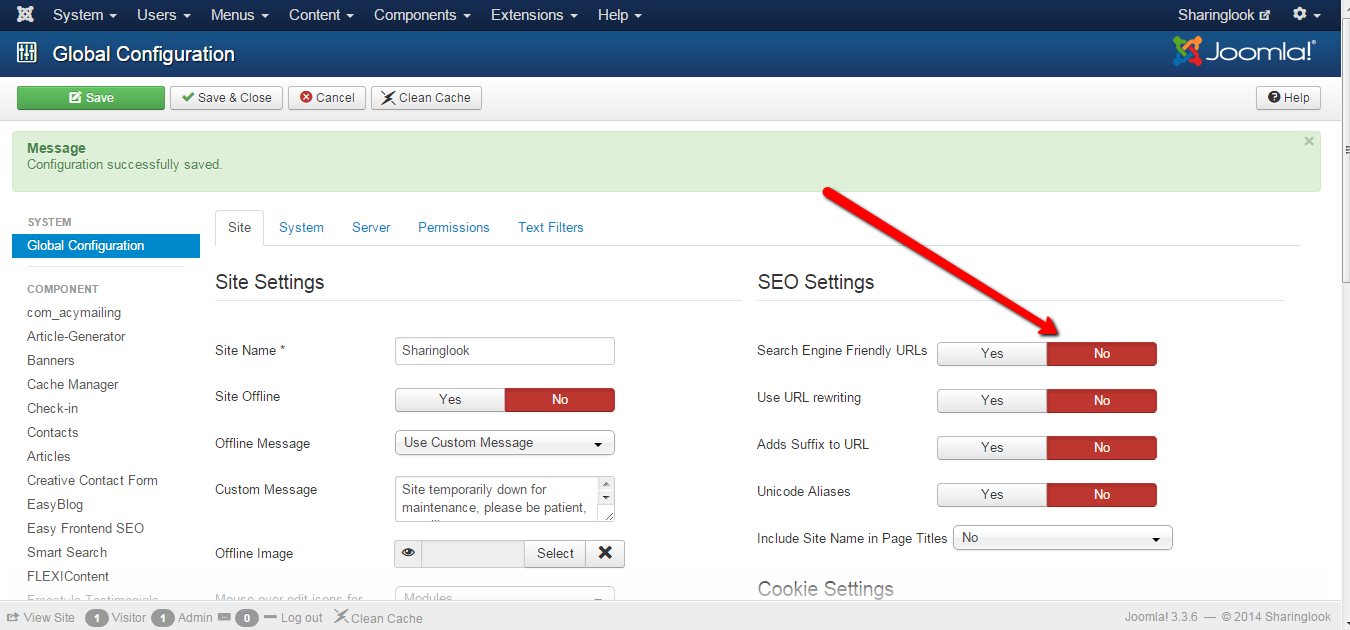Click the Offline Image path field
The width and height of the screenshot is (1350, 630).
click(x=473, y=553)
